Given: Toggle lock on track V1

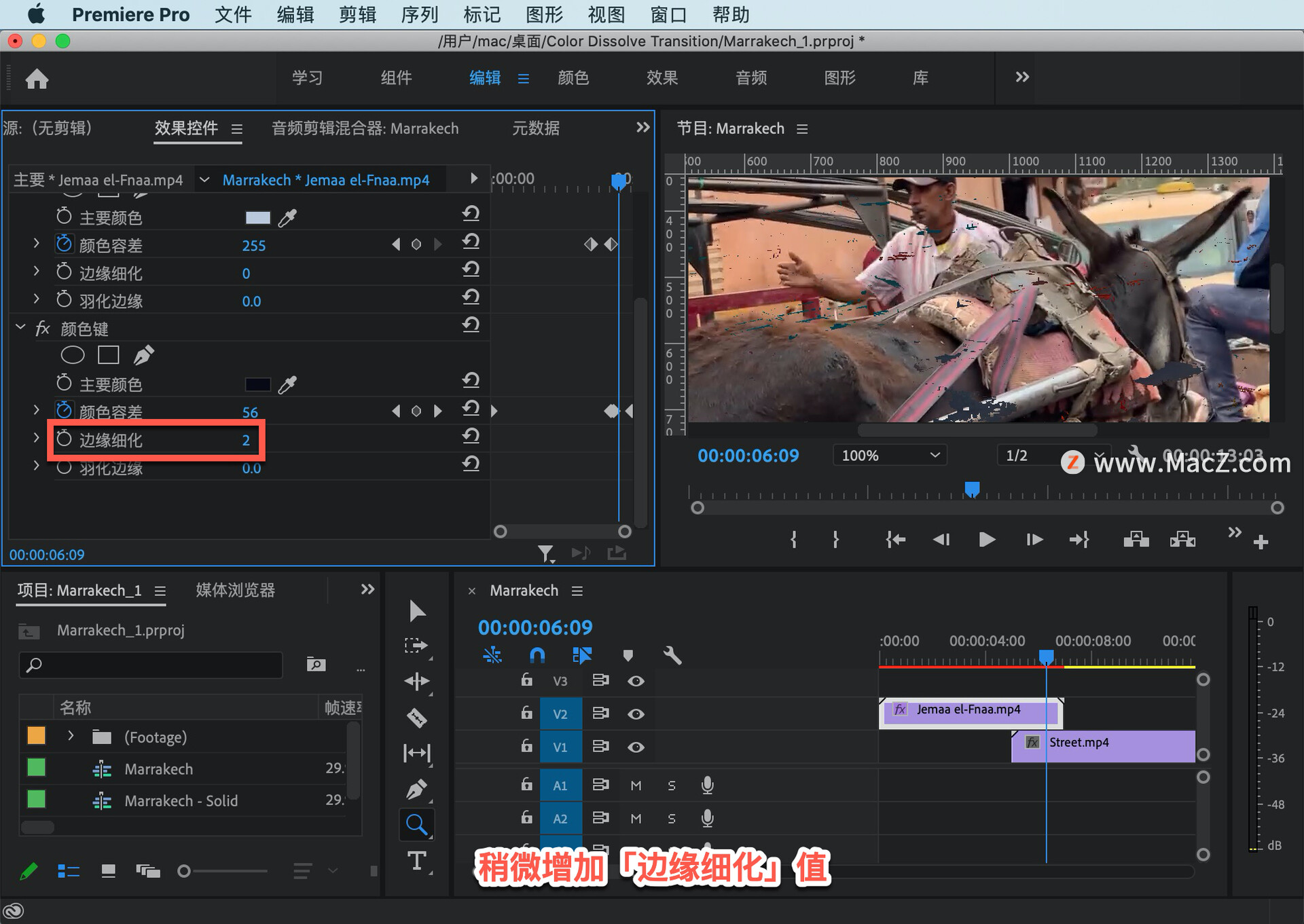Looking at the screenshot, I should click(x=526, y=746).
